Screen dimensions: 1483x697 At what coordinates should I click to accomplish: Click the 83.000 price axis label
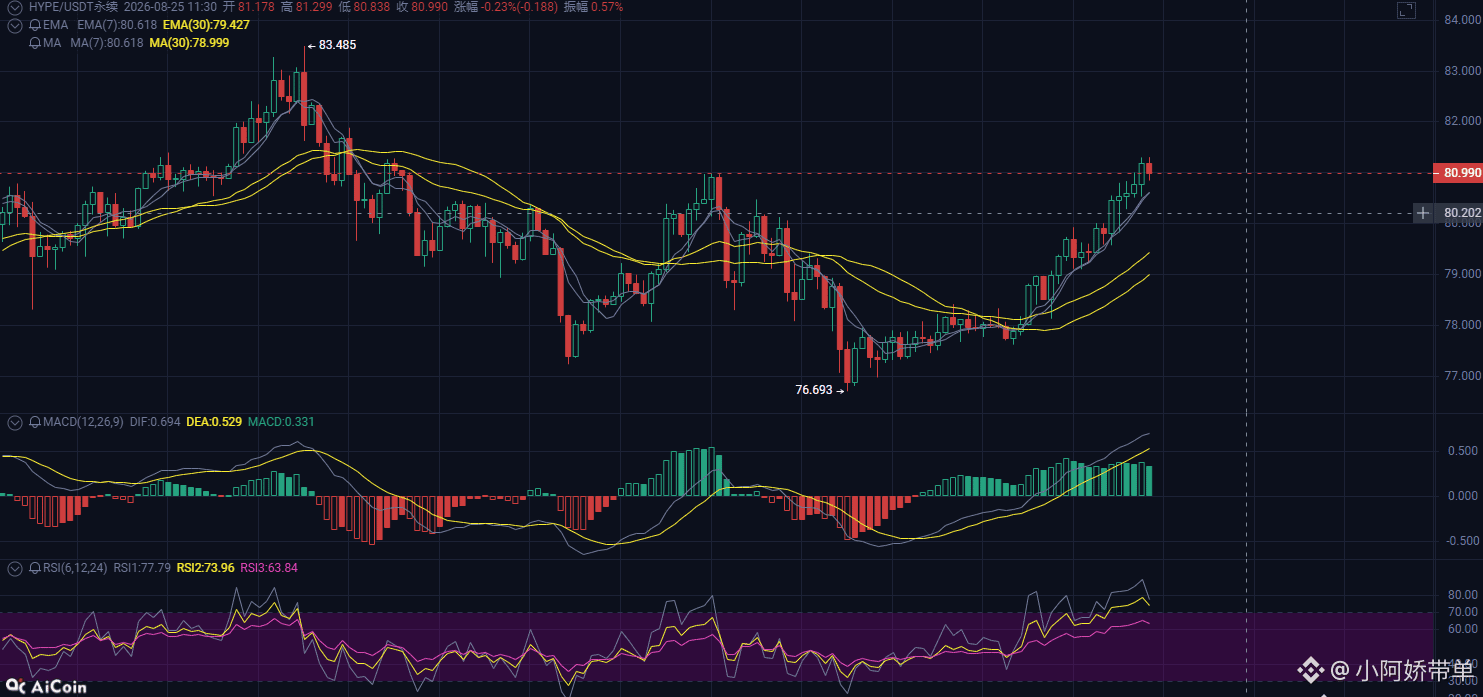point(1462,71)
